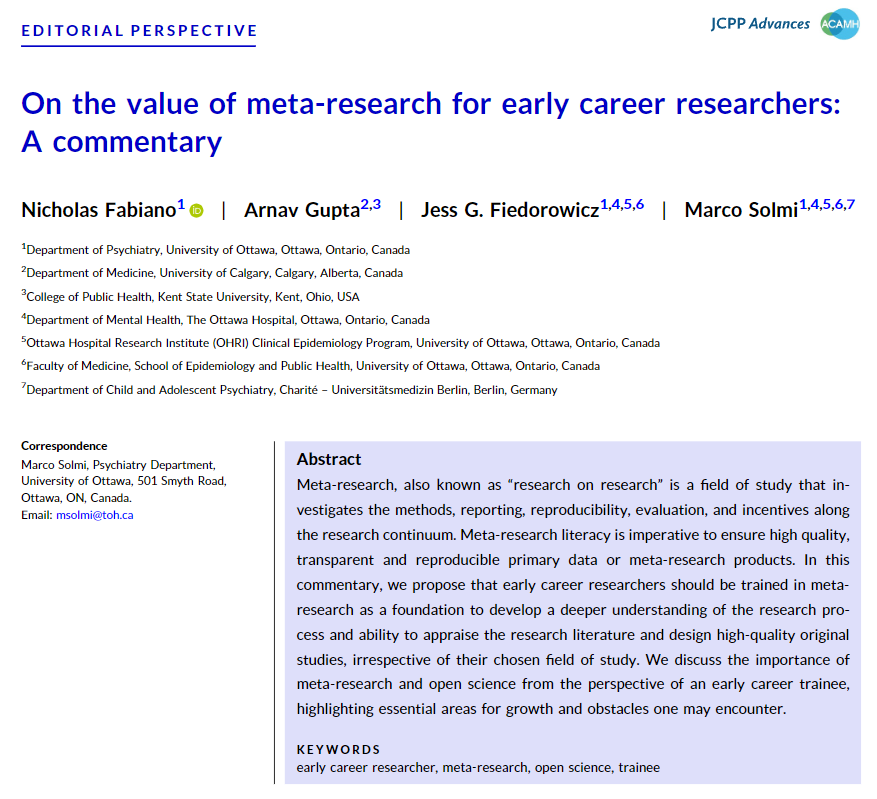Click affiliation 7 Charité Universitätsmedizin Berlin line
Viewport: 877px width, 799px height.
[290, 390]
